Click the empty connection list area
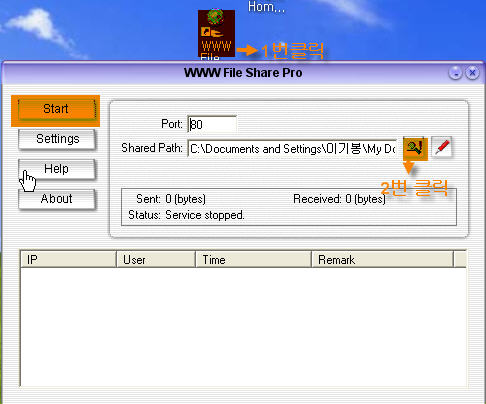This screenshot has height=404, width=486. (243, 327)
